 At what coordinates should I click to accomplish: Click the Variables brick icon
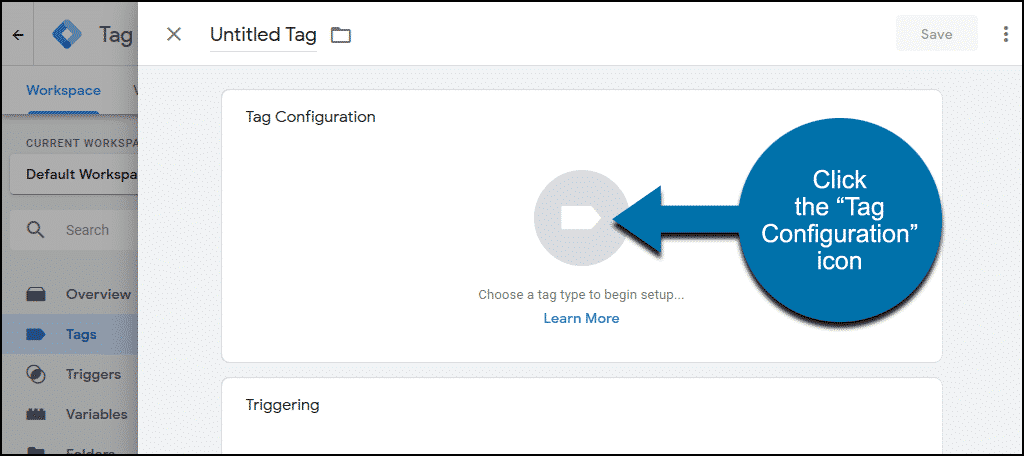pos(36,414)
